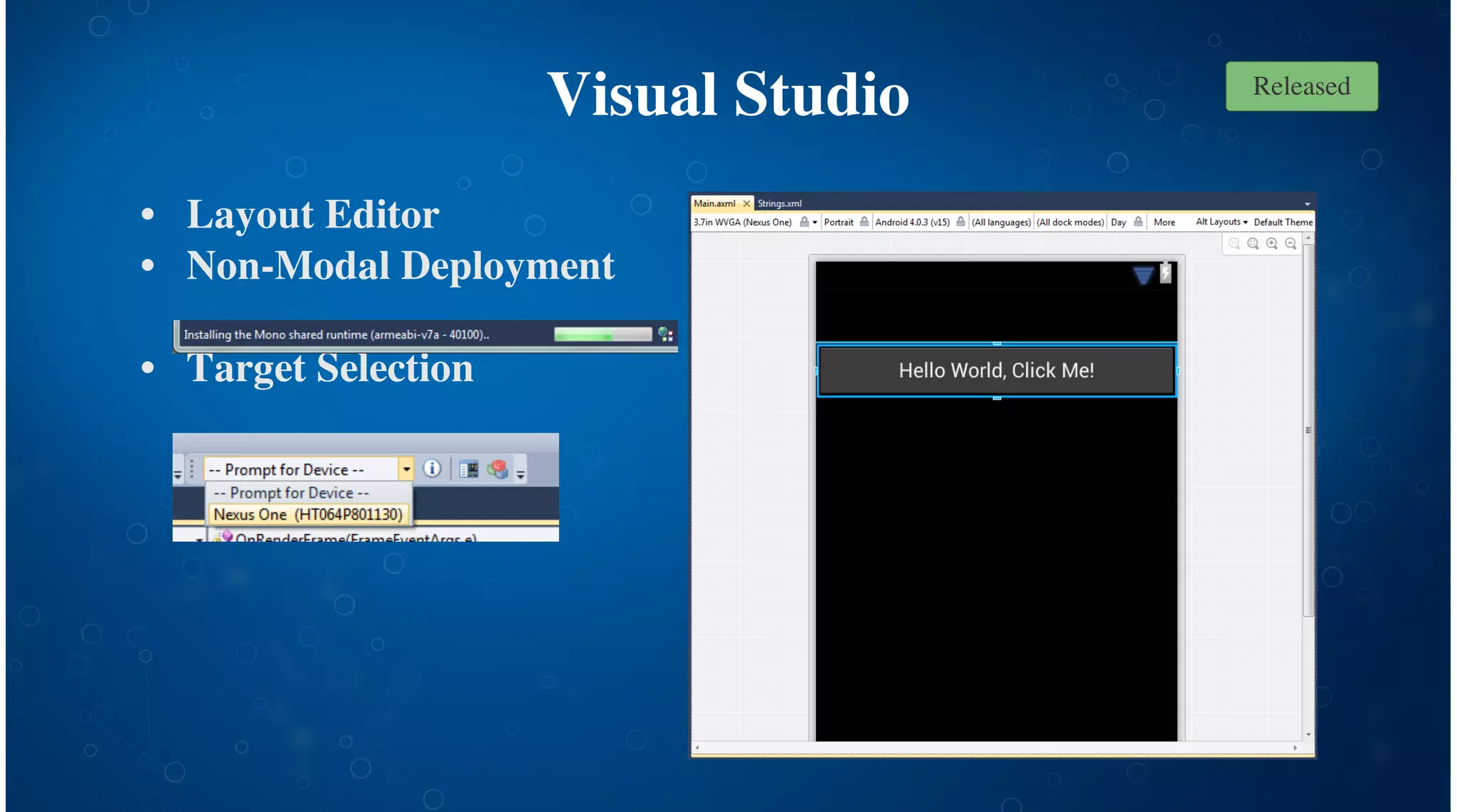Click zoom to fit icon

(x=1253, y=244)
